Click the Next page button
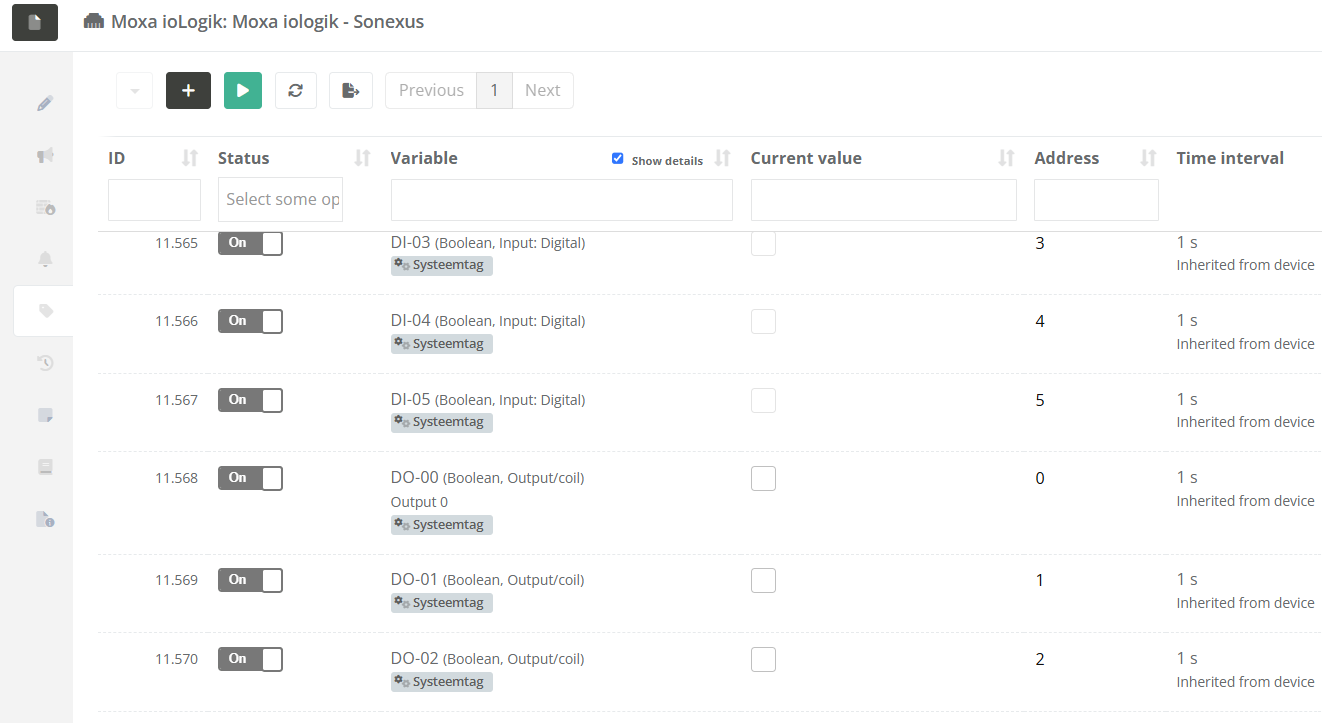This screenshot has height=723, width=1322. click(542, 90)
